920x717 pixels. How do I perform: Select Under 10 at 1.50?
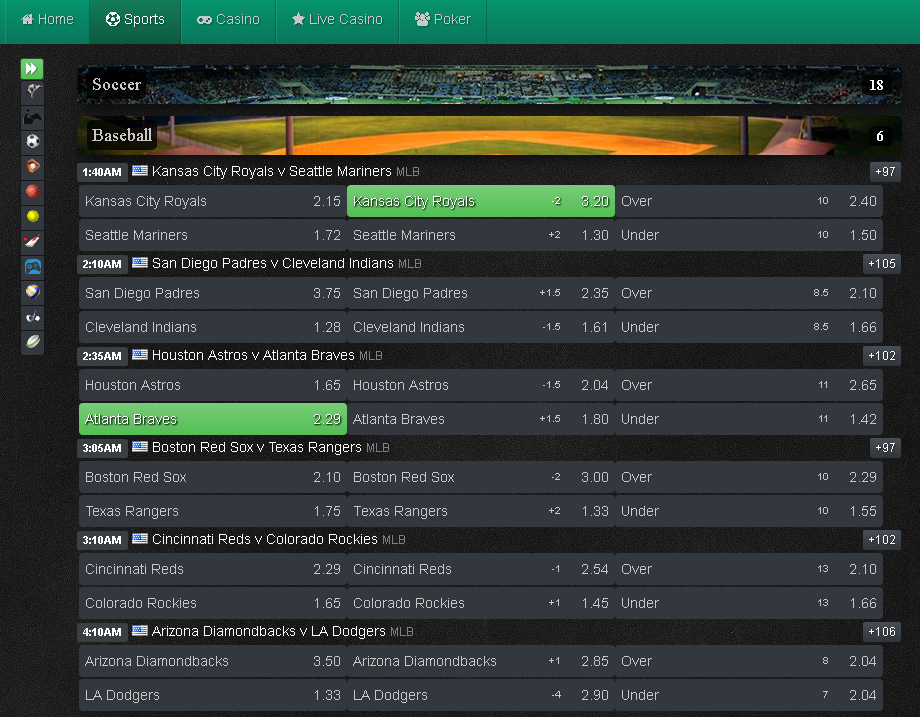pos(749,235)
